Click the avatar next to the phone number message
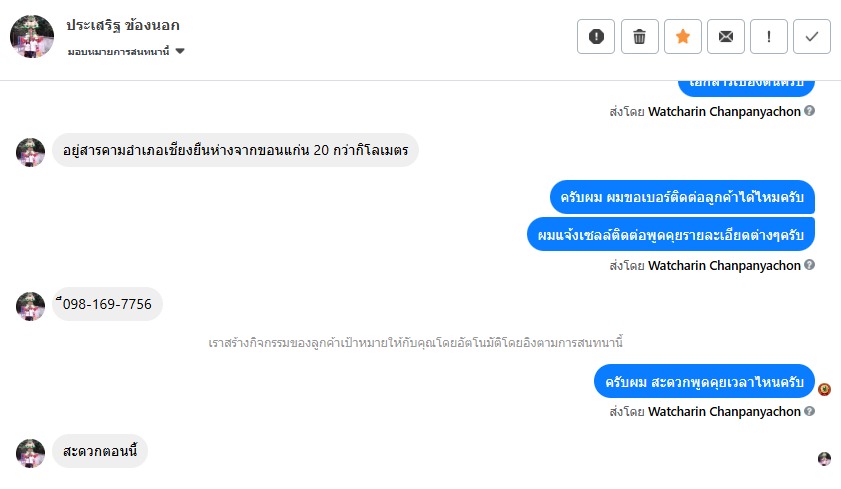The height and width of the screenshot is (489, 841). coord(31,305)
